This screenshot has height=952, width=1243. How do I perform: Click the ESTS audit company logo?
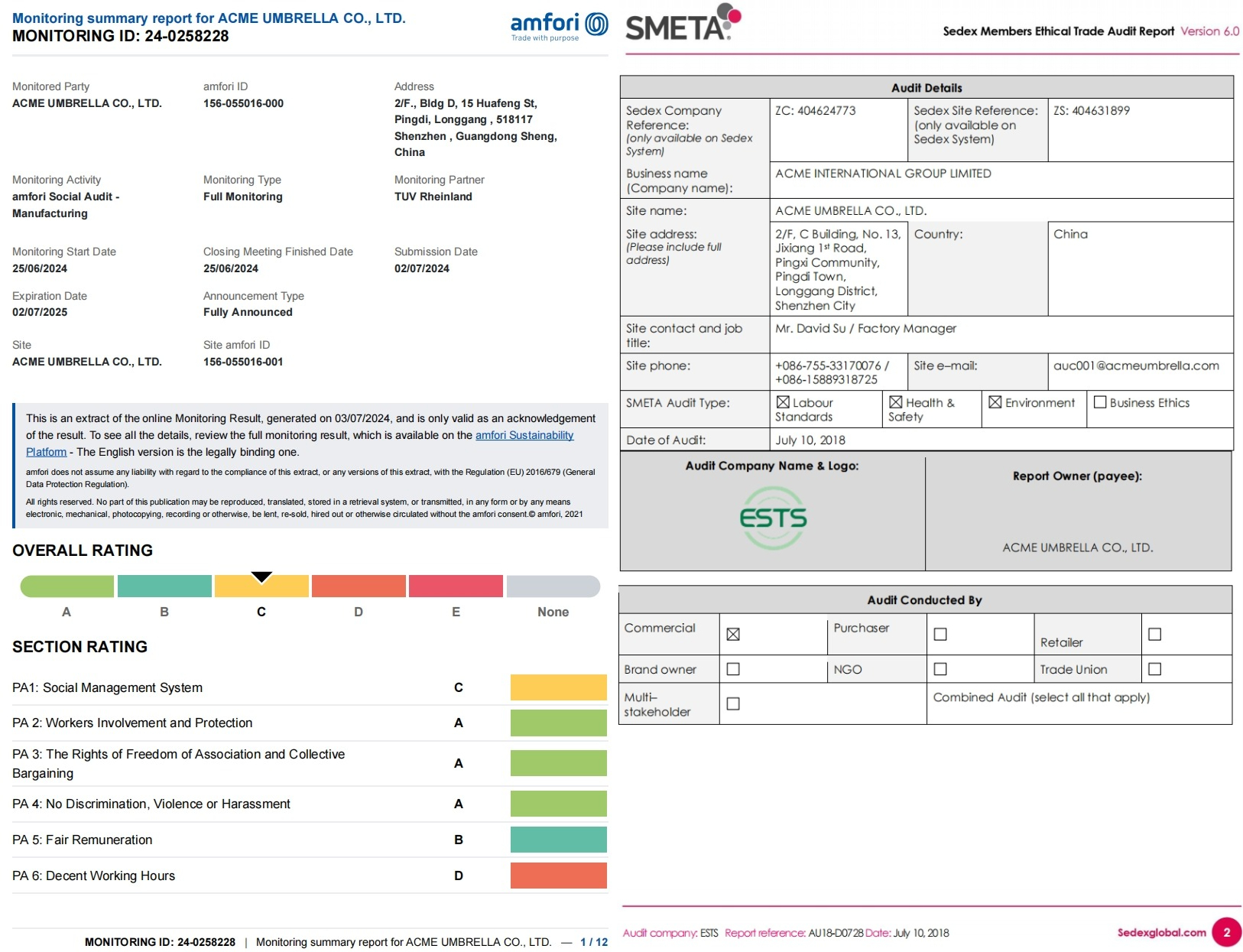pyautogui.click(x=773, y=518)
